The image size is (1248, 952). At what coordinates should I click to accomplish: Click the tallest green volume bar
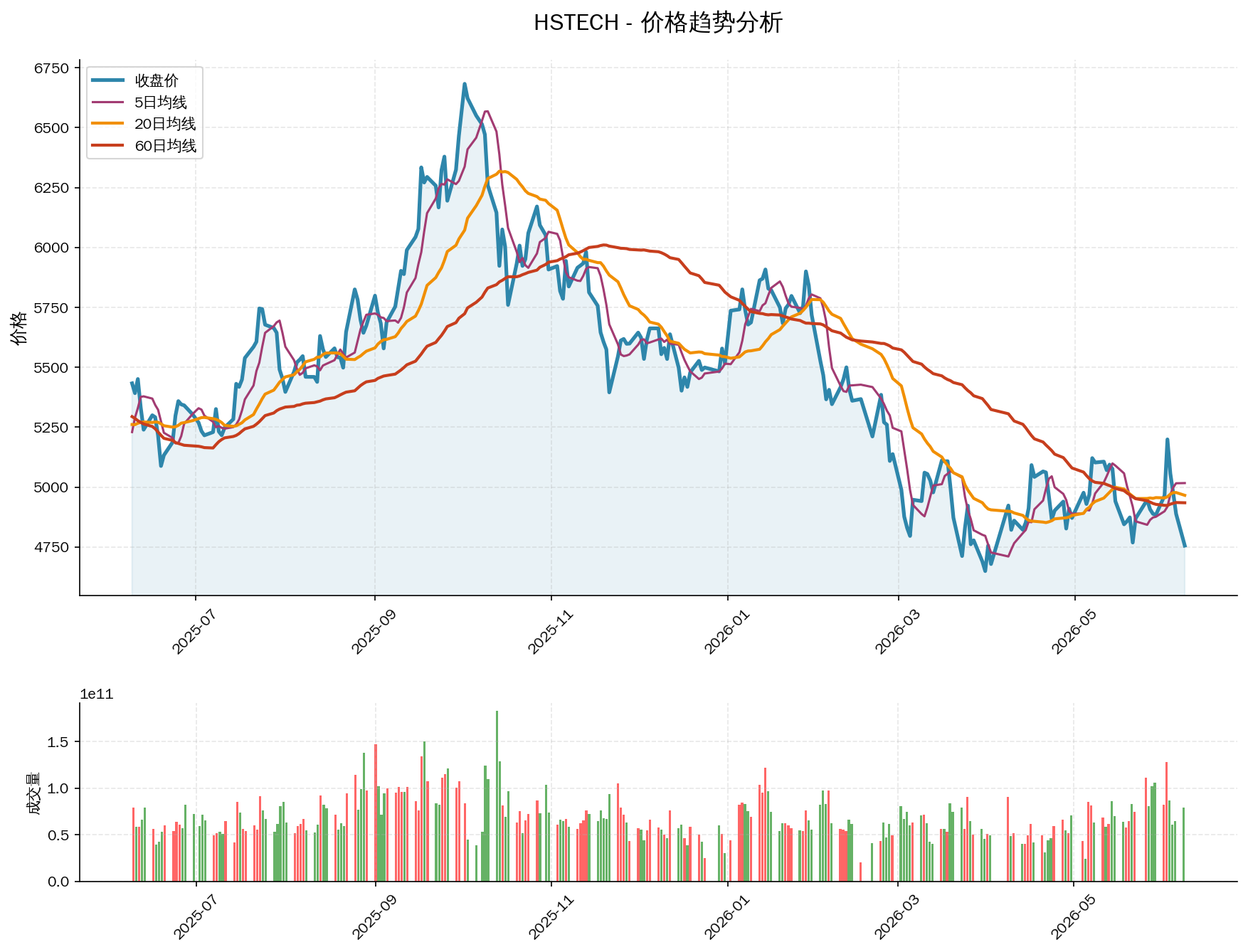click(x=497, y=796)
